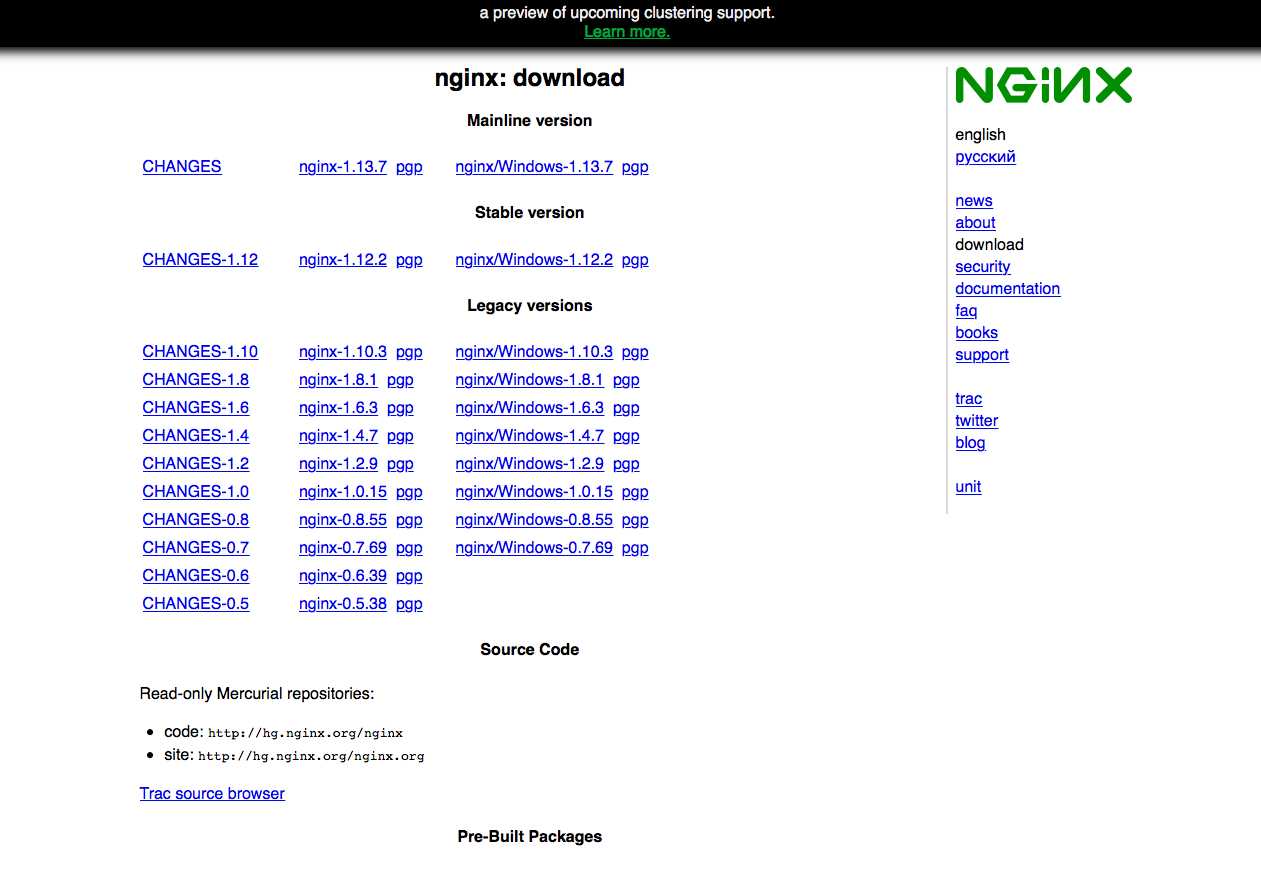
Task: Open pgp signature for nginx/Windows-1.8.1
Action: point(626,380)
